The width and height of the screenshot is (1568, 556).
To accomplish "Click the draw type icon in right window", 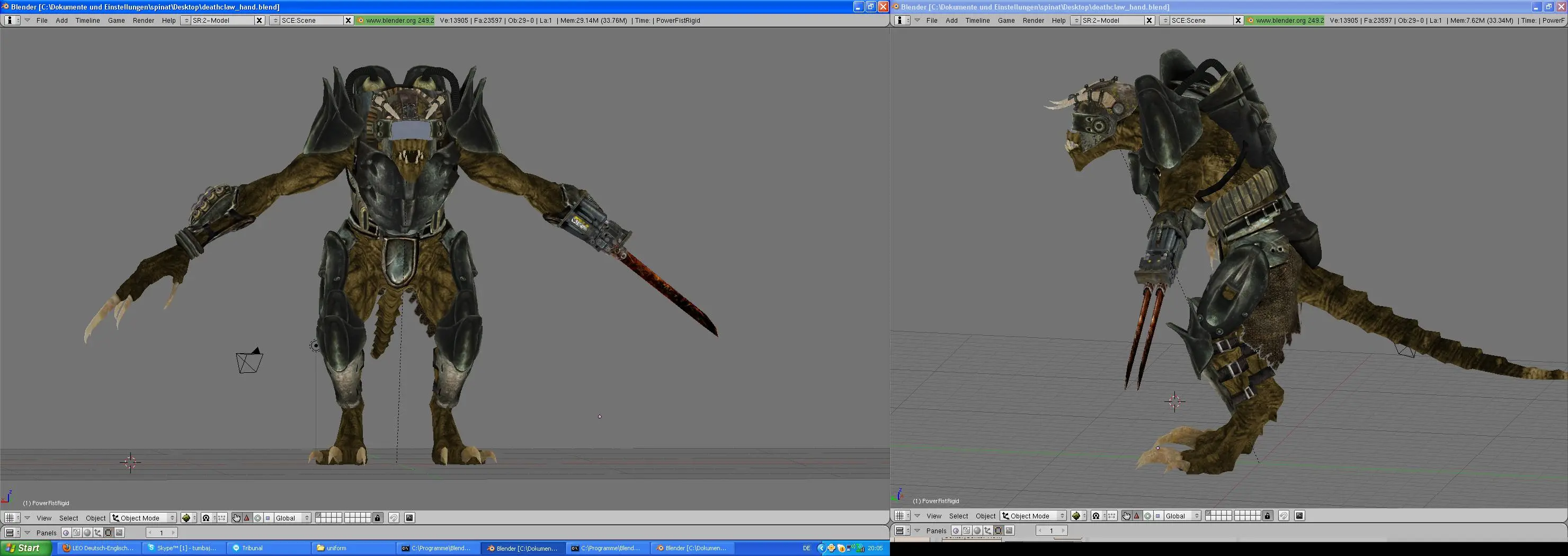I will pyautogui.click(x=1079, y=516).
